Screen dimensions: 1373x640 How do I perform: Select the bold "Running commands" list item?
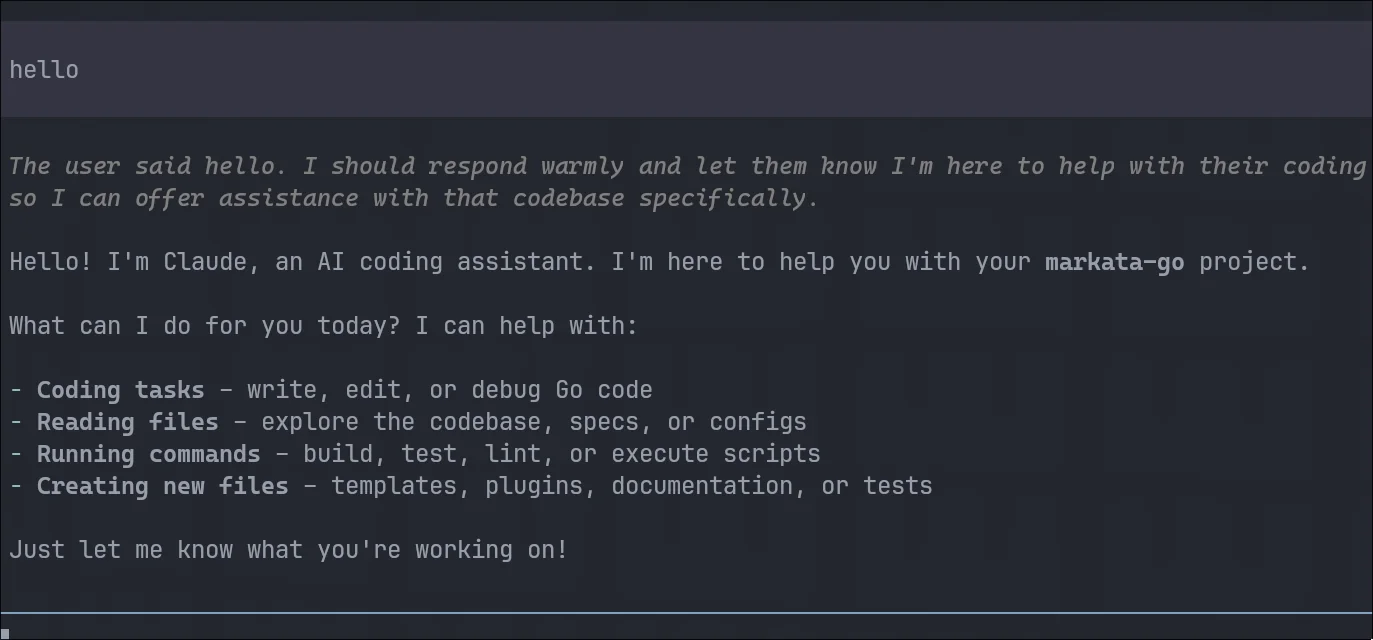click(x=148, y=454)
